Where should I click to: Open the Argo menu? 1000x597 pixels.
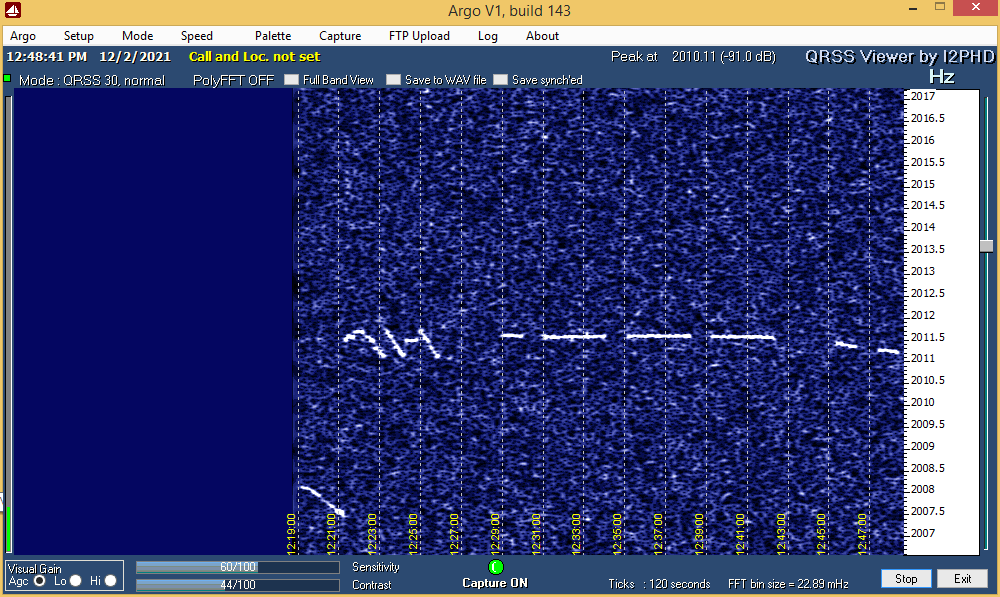tap(23, 36)
